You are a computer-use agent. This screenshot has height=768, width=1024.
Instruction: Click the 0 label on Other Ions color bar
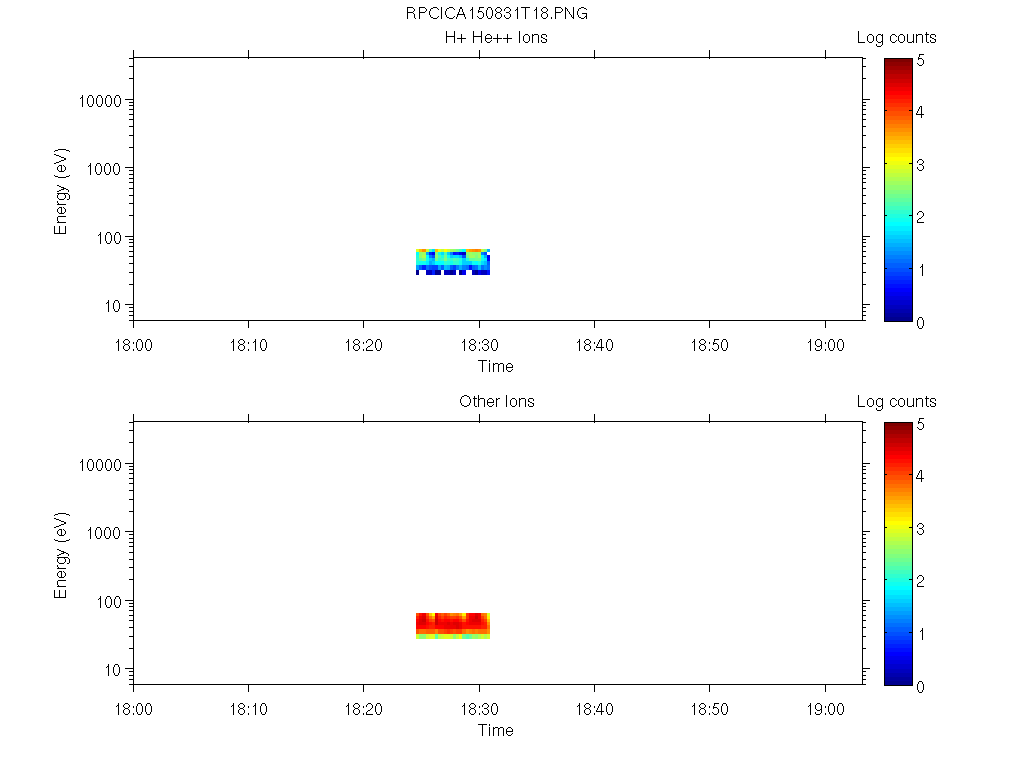tap(920, 687)
